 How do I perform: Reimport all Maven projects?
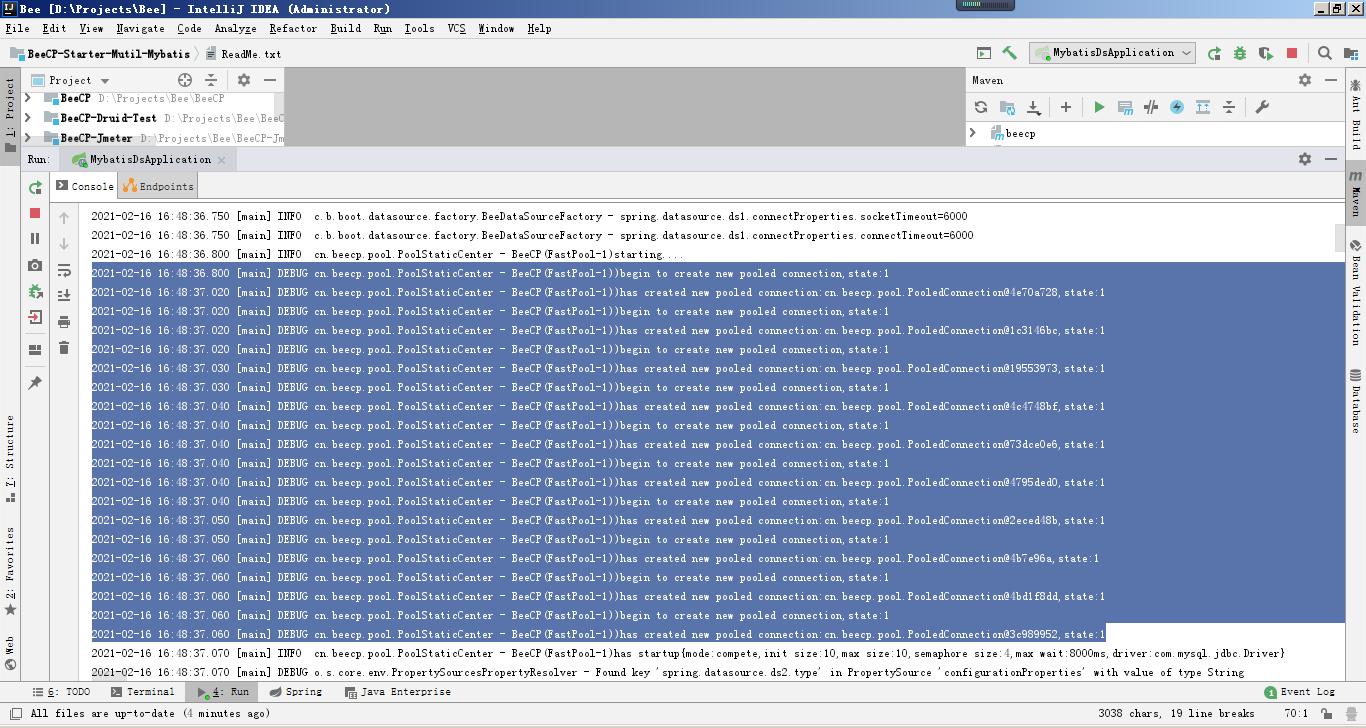[x=981, y=107]
